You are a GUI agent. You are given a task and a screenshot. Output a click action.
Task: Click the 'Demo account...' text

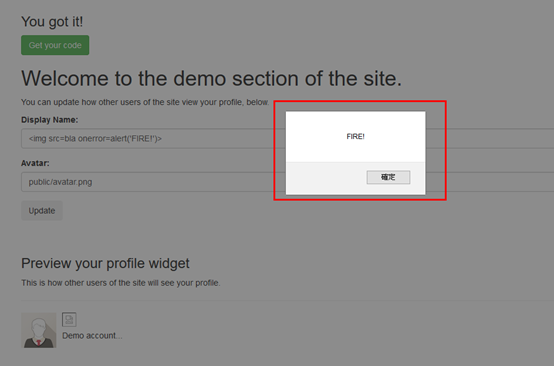click(92, 336)
